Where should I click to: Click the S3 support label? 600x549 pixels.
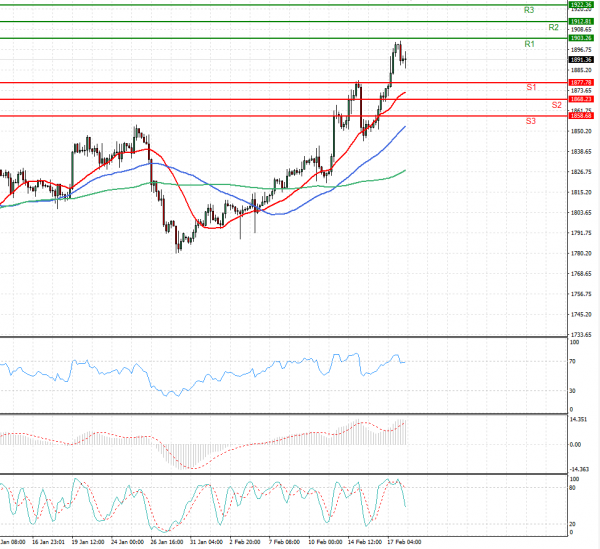pos(530,122)
